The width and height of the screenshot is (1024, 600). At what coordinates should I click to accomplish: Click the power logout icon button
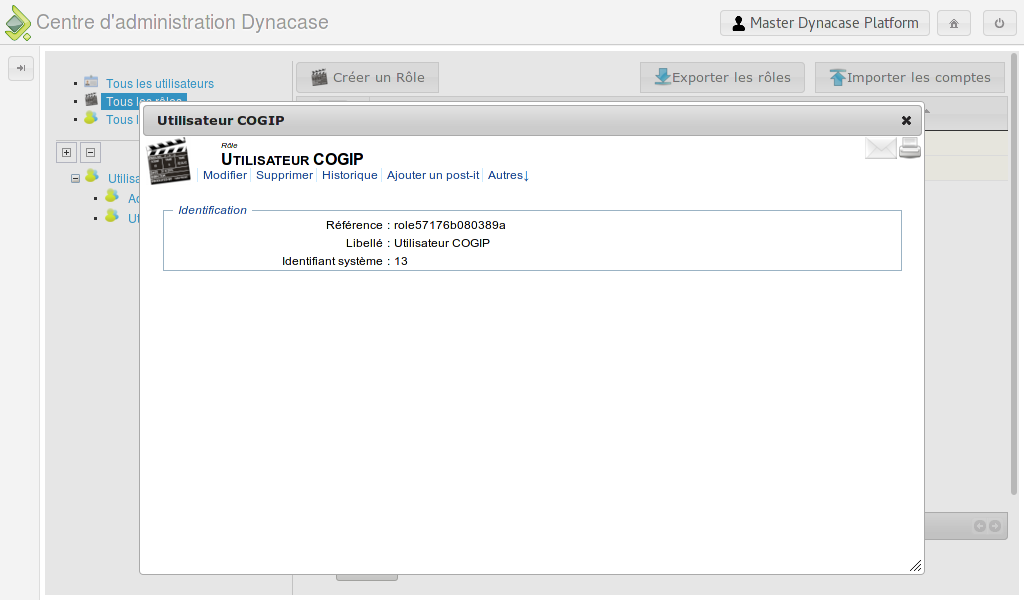click(x=999, y=24)
